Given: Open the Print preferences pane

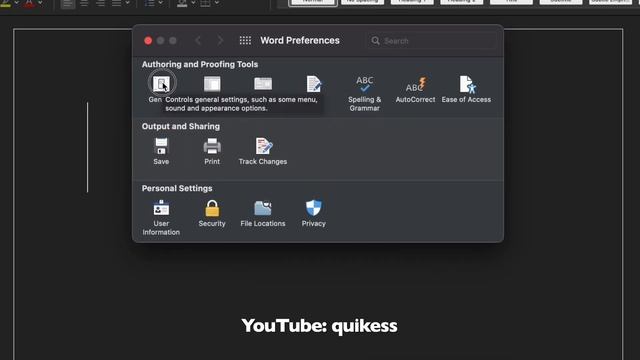Looking at the screenshot, I should [212, 151].
